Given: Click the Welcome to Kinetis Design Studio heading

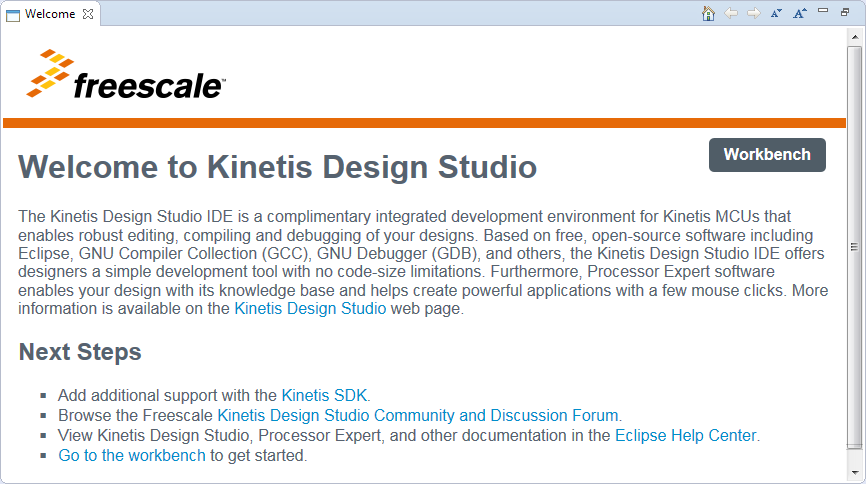Looking at the screenshot, I should [x=277, y=167].
